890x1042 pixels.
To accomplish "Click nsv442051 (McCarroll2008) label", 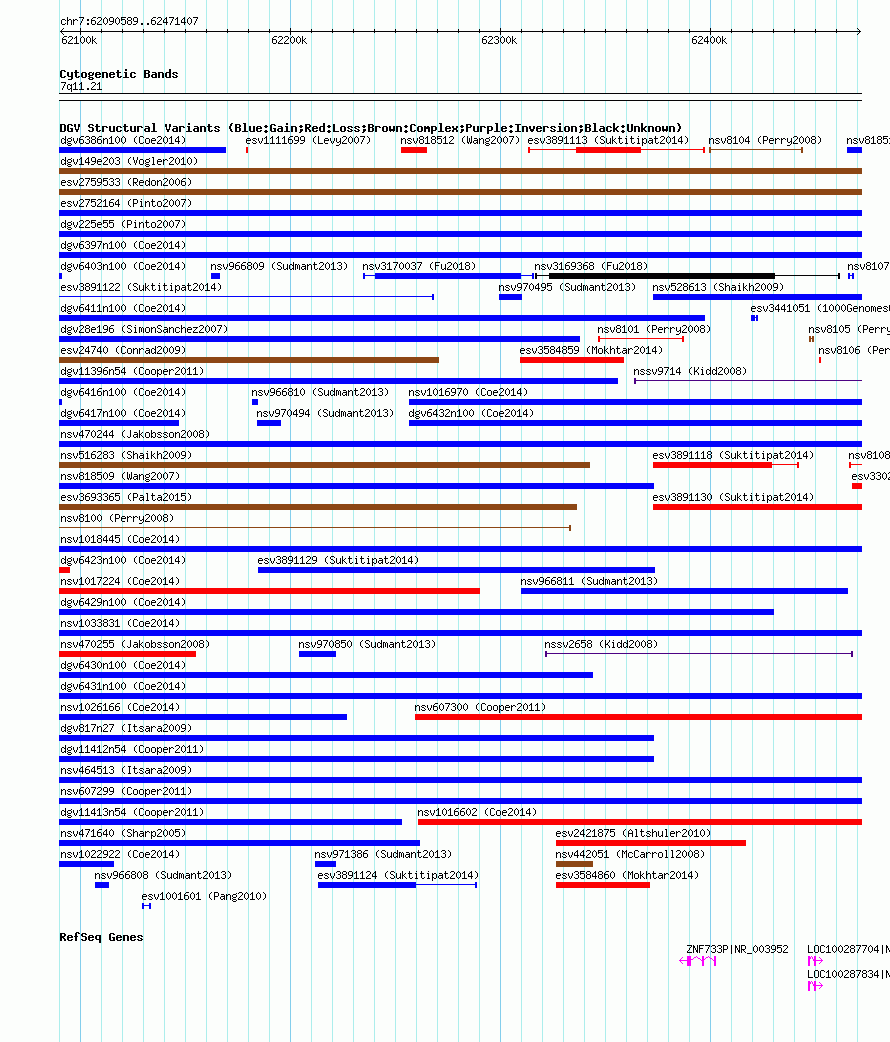I will (x=630, y=855).
